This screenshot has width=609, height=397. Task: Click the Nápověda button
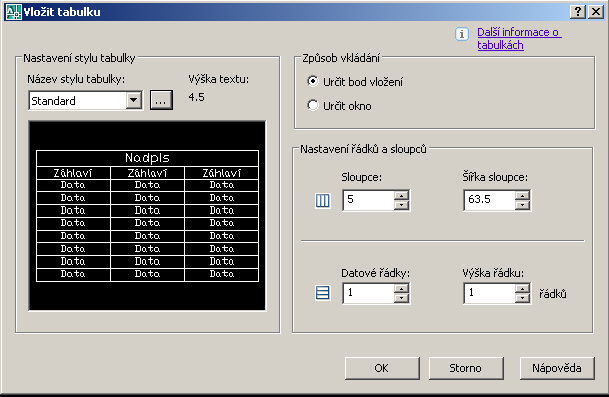[x=557, y=368]
